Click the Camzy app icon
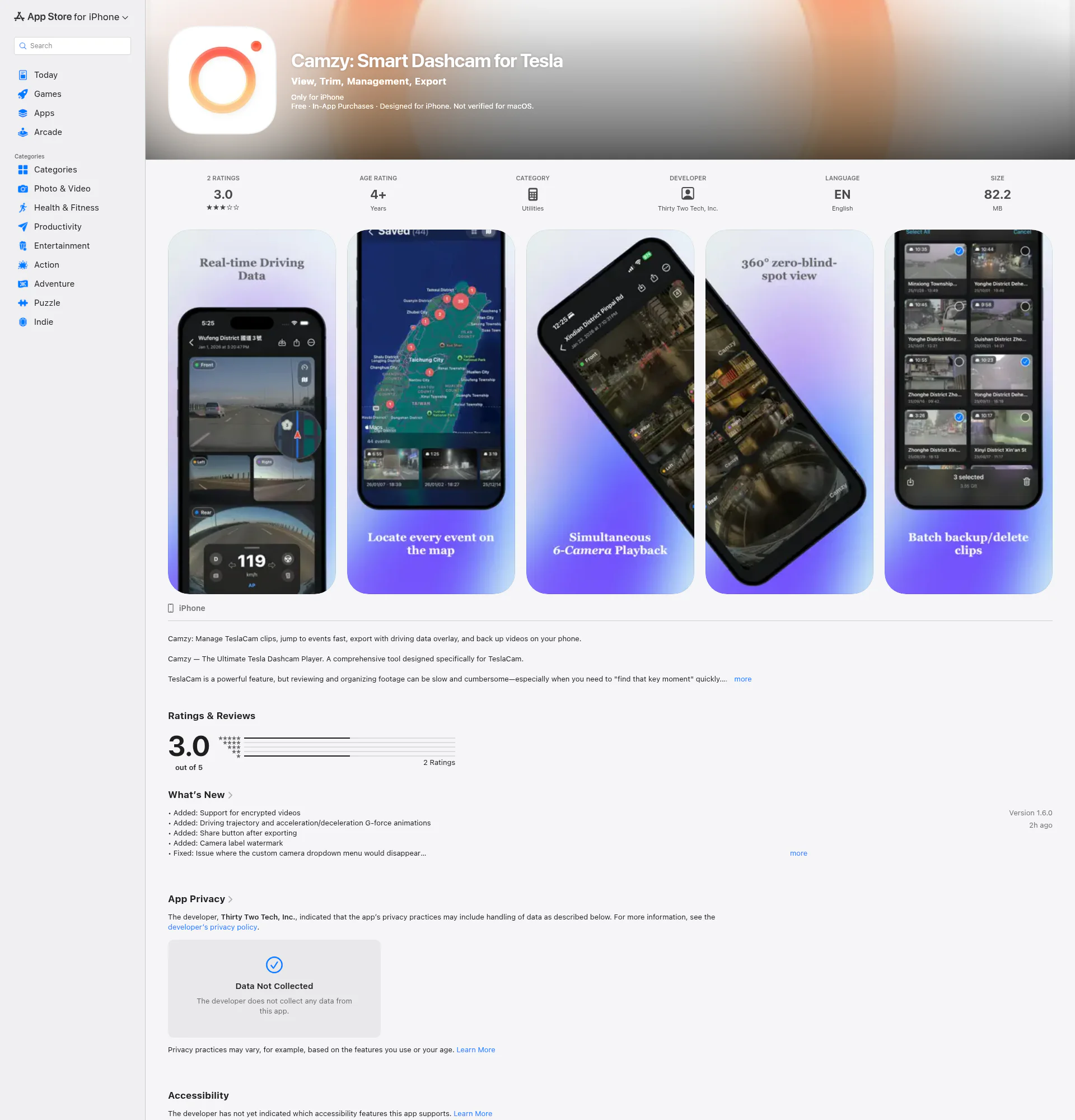This screenshot has height=1120, width=1075. pos(222,80)
